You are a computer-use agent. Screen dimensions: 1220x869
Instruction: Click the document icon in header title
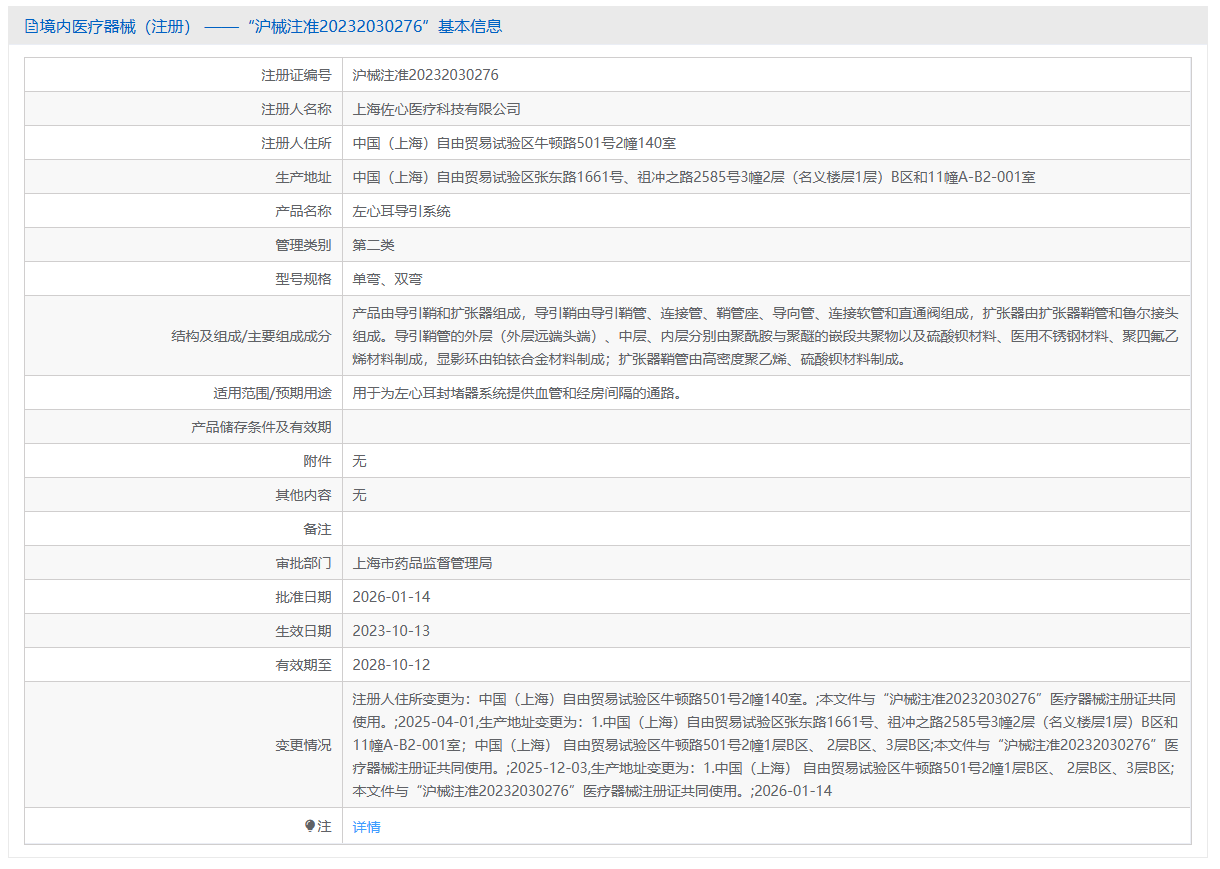[31, 27]
